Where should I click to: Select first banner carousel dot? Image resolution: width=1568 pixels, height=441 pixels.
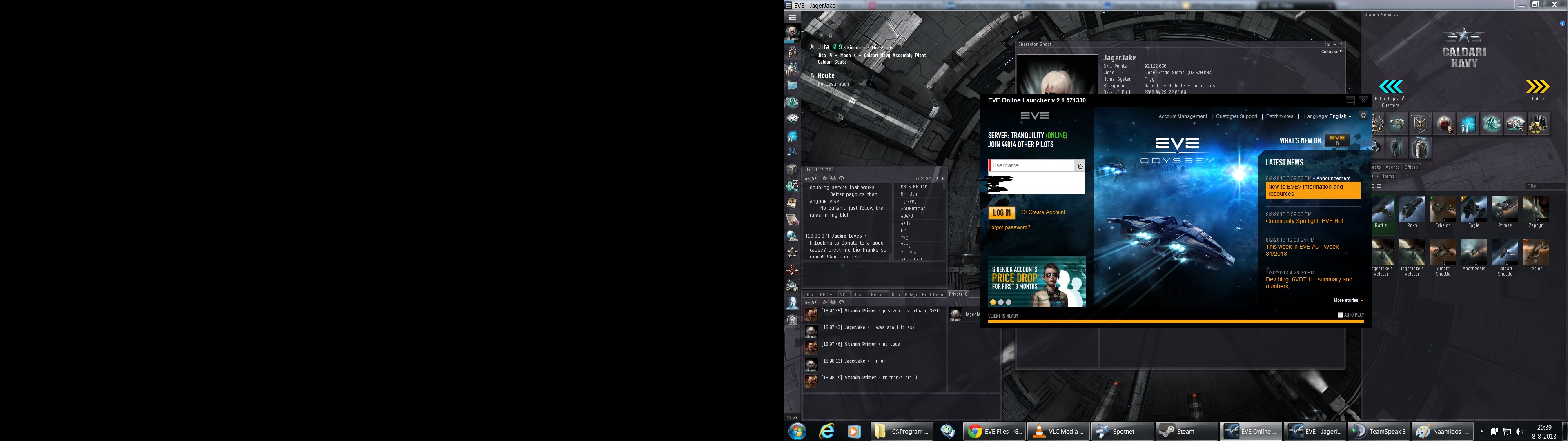(x=993, y=302)
